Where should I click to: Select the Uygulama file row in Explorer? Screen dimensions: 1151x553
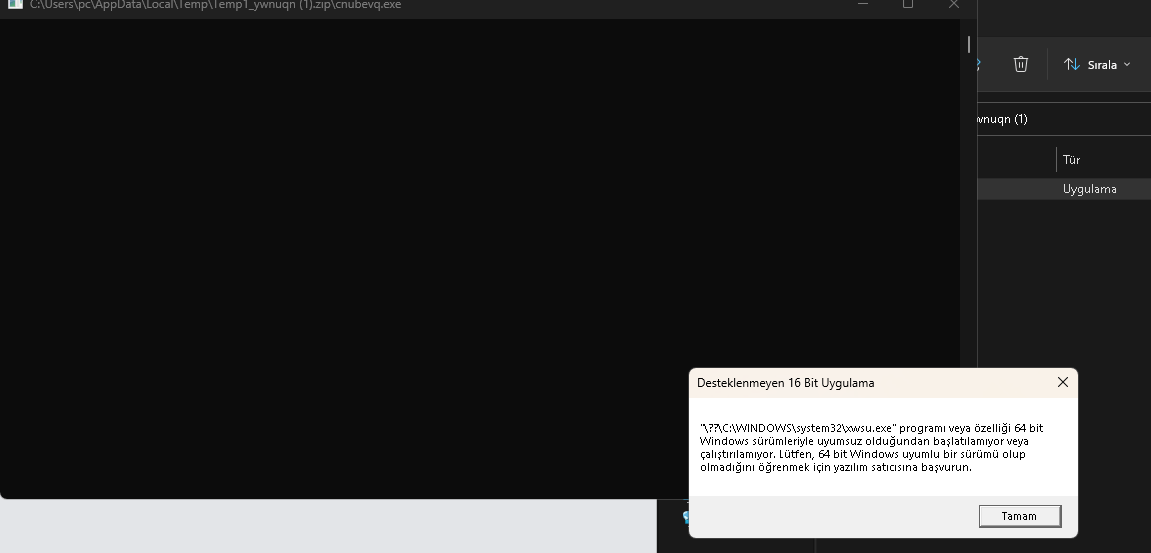coord(1064,189)
